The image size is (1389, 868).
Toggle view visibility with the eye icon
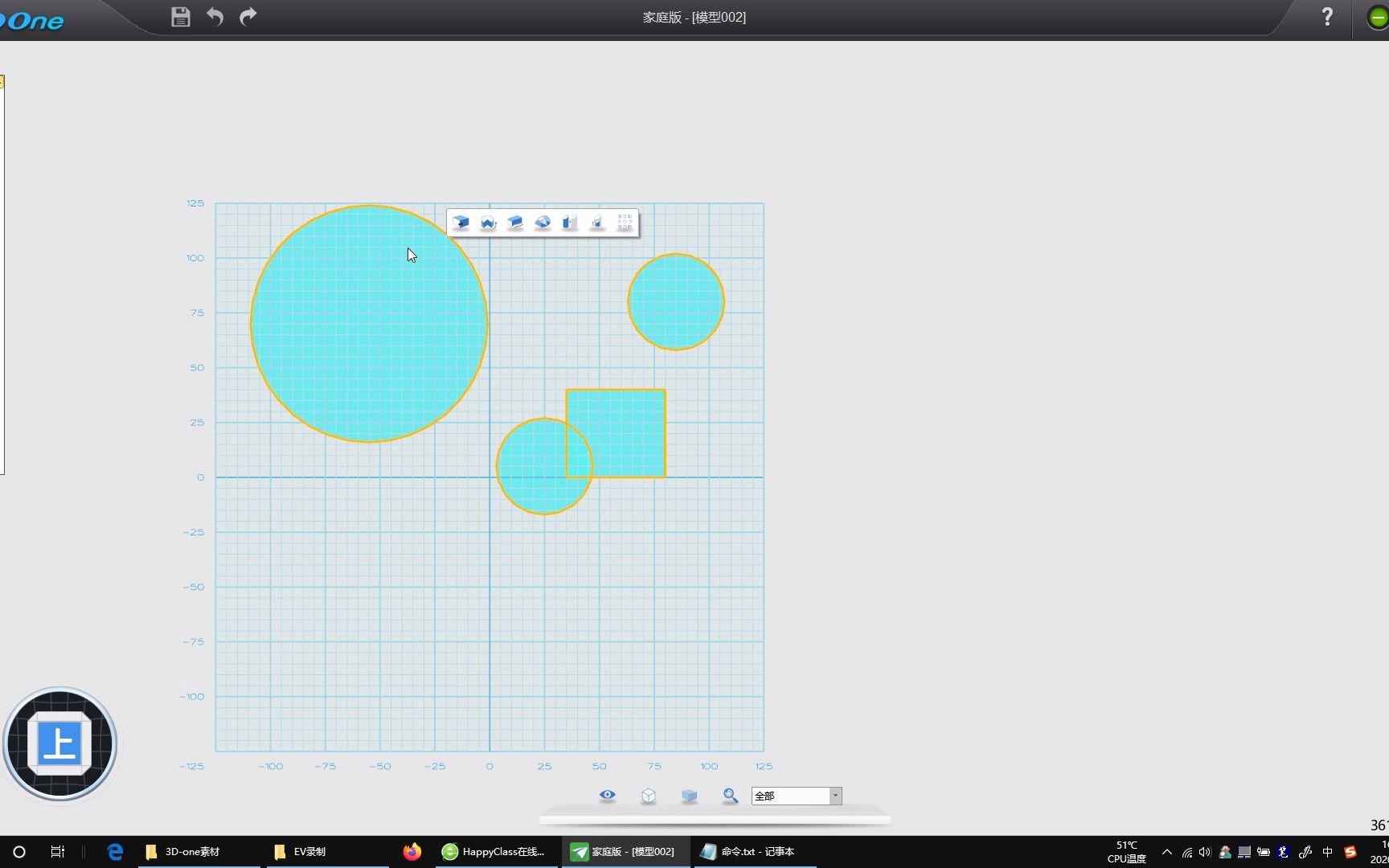click(608, 796)
